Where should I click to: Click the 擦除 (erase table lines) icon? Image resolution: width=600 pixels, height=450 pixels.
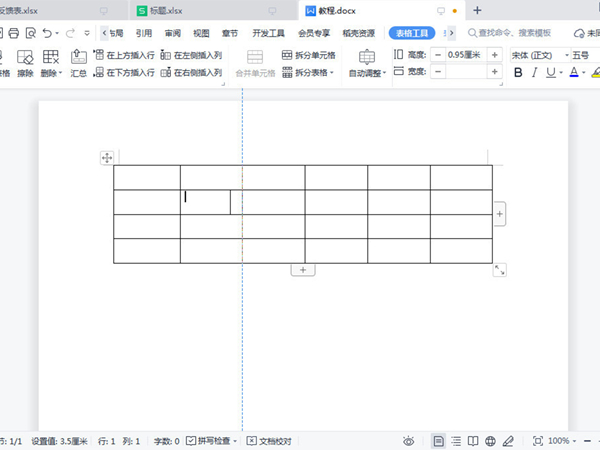[x=25, y=60]
